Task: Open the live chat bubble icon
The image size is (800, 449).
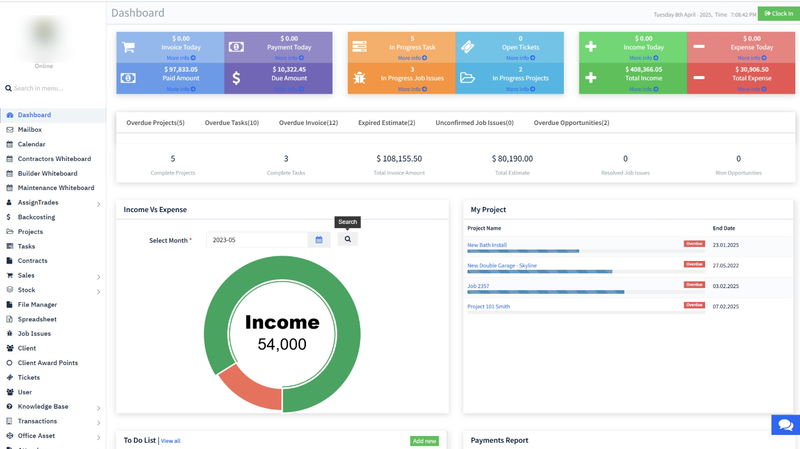Action: [785, 425]
